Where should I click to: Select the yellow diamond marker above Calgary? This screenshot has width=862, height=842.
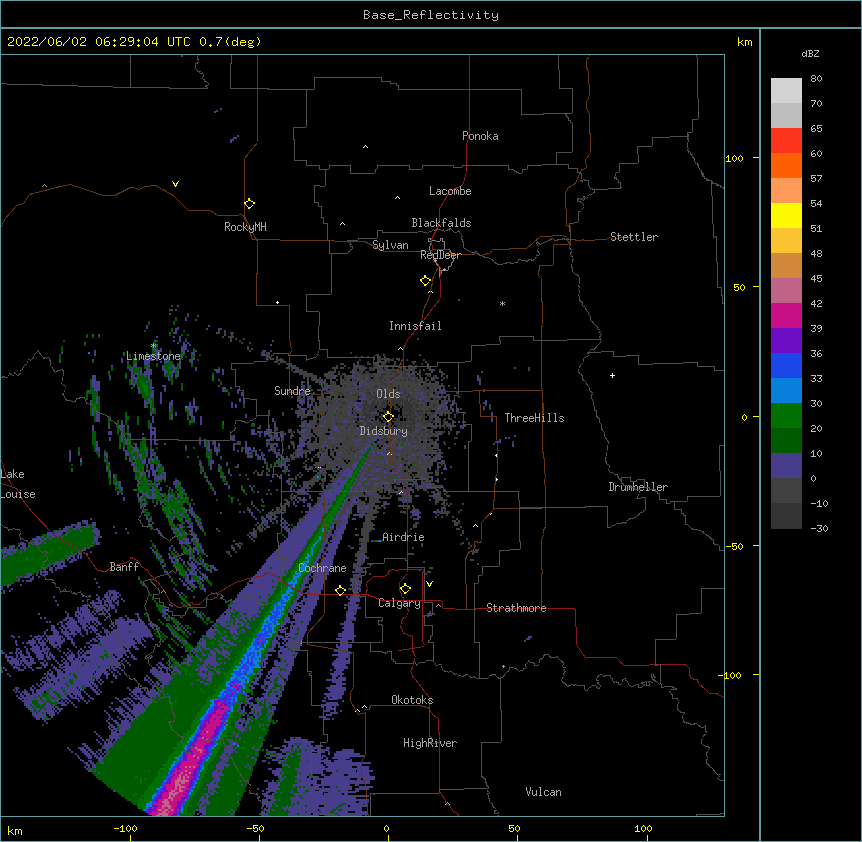405,589
